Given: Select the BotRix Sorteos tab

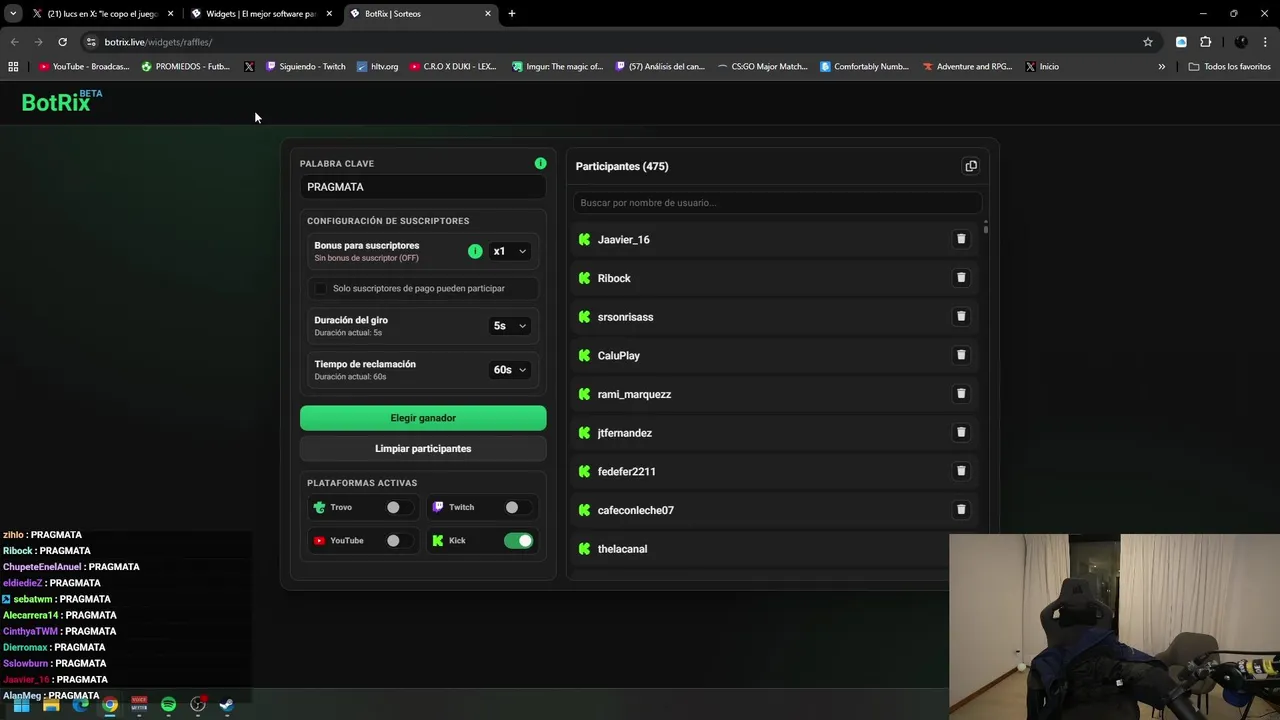Looking at the screenshot, I should coord(420,14).
